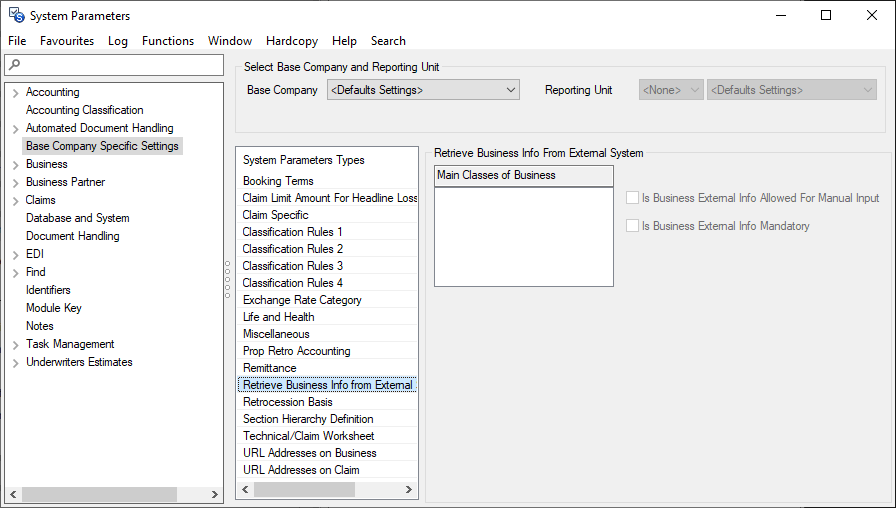Expand the Accounting tree node
This screenshot has width=896, height=508.
(15, 93)
